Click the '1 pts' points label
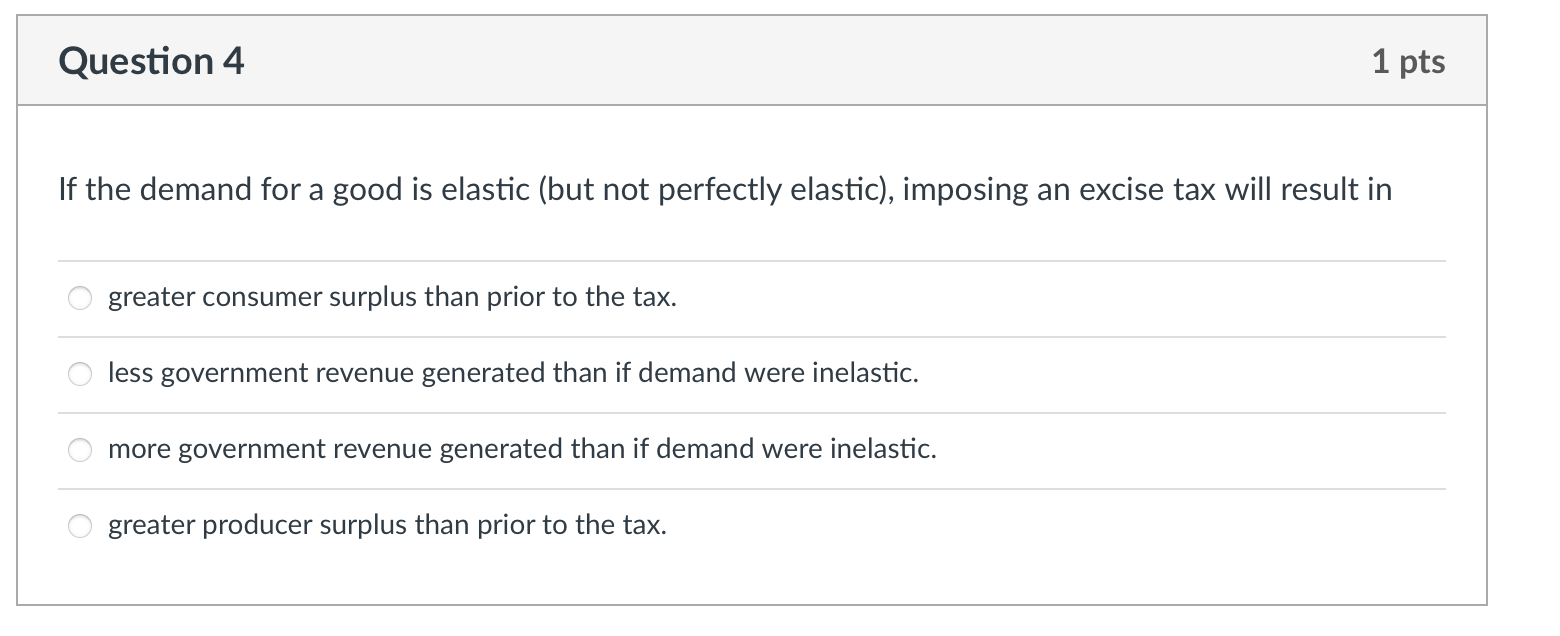The height and width of the screenshot is (636, 1560). click(1409, 62)
